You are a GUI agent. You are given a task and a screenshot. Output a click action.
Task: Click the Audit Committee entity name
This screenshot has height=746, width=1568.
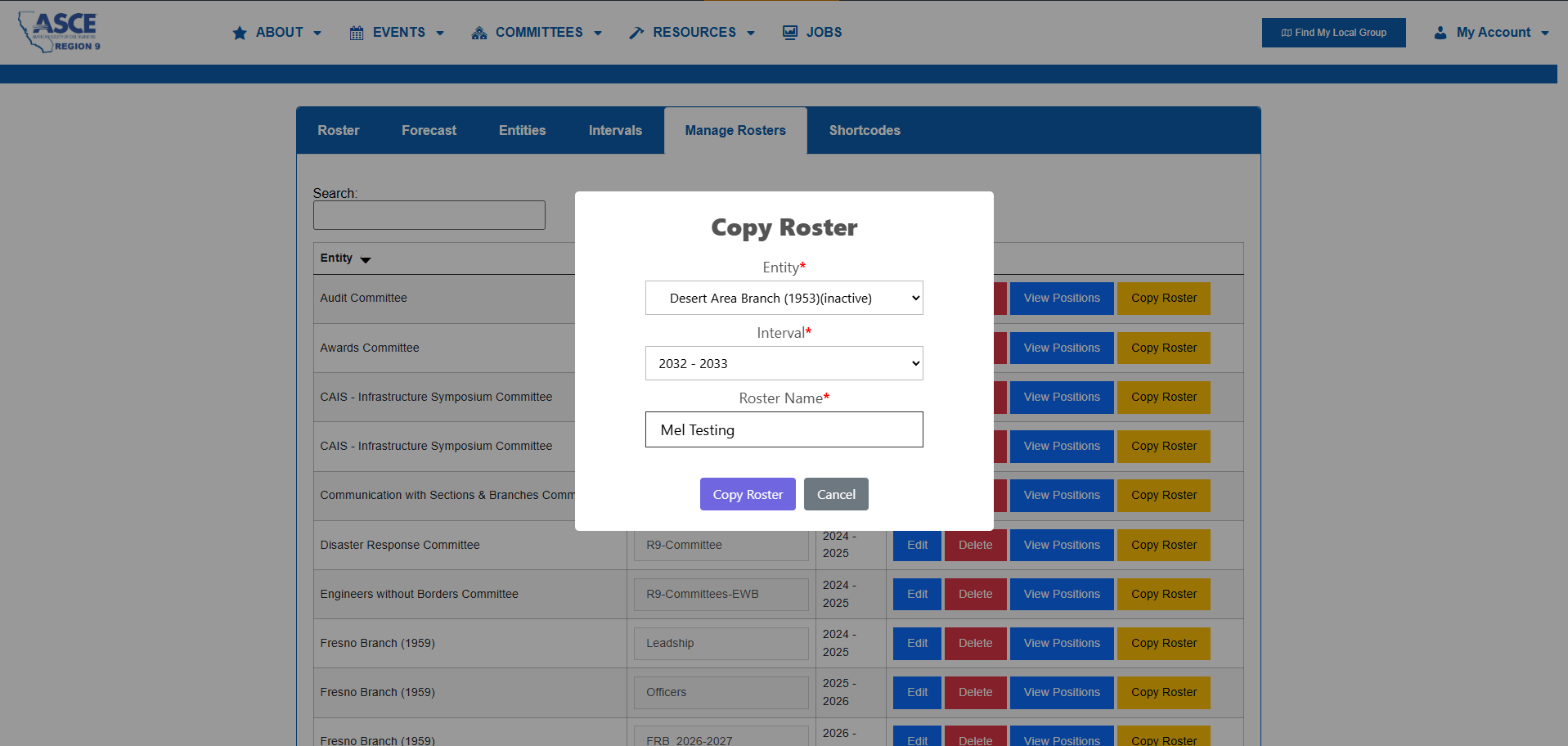(x=363, y=299)
